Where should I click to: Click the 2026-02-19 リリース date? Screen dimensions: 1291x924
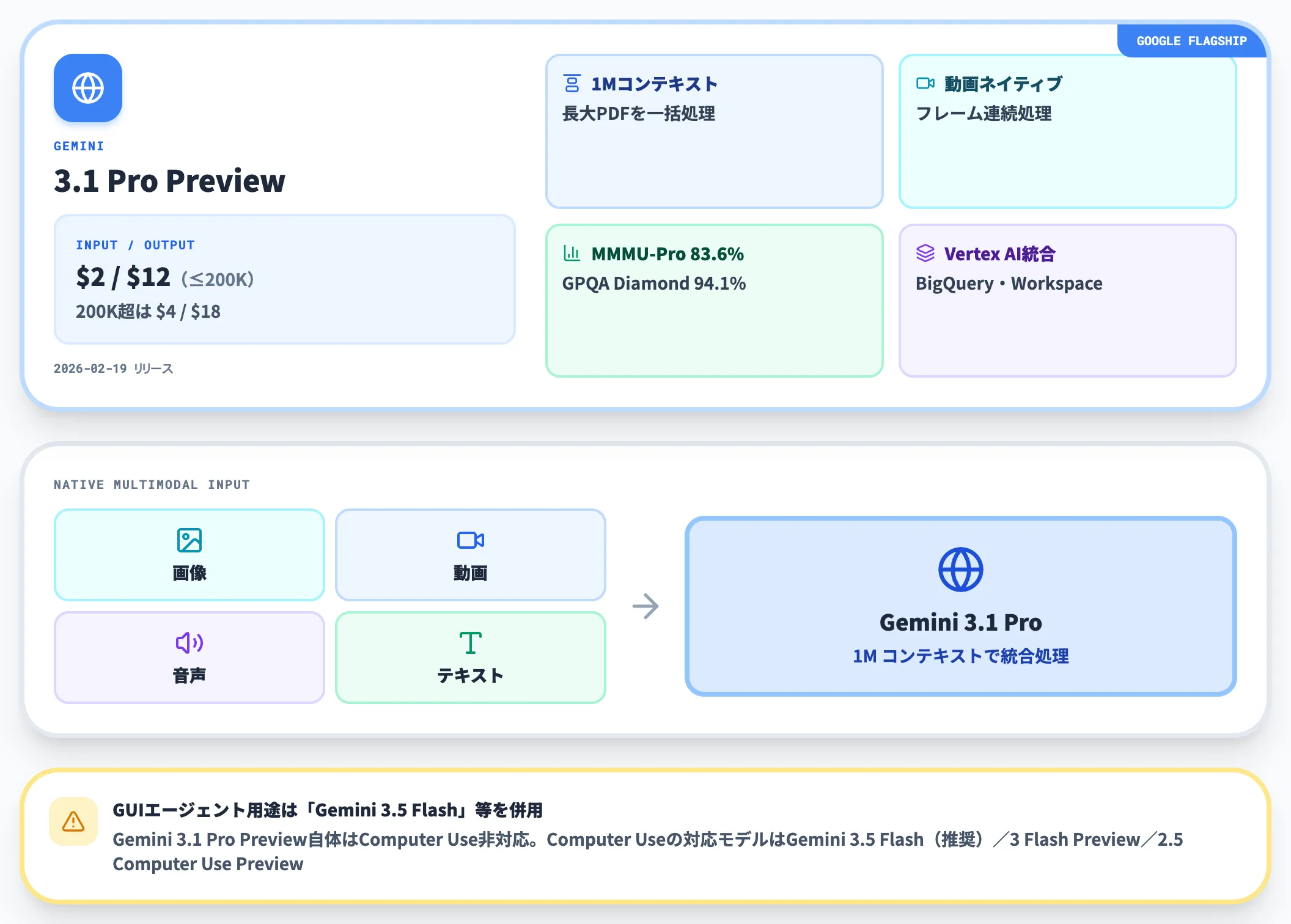point(114,369)
